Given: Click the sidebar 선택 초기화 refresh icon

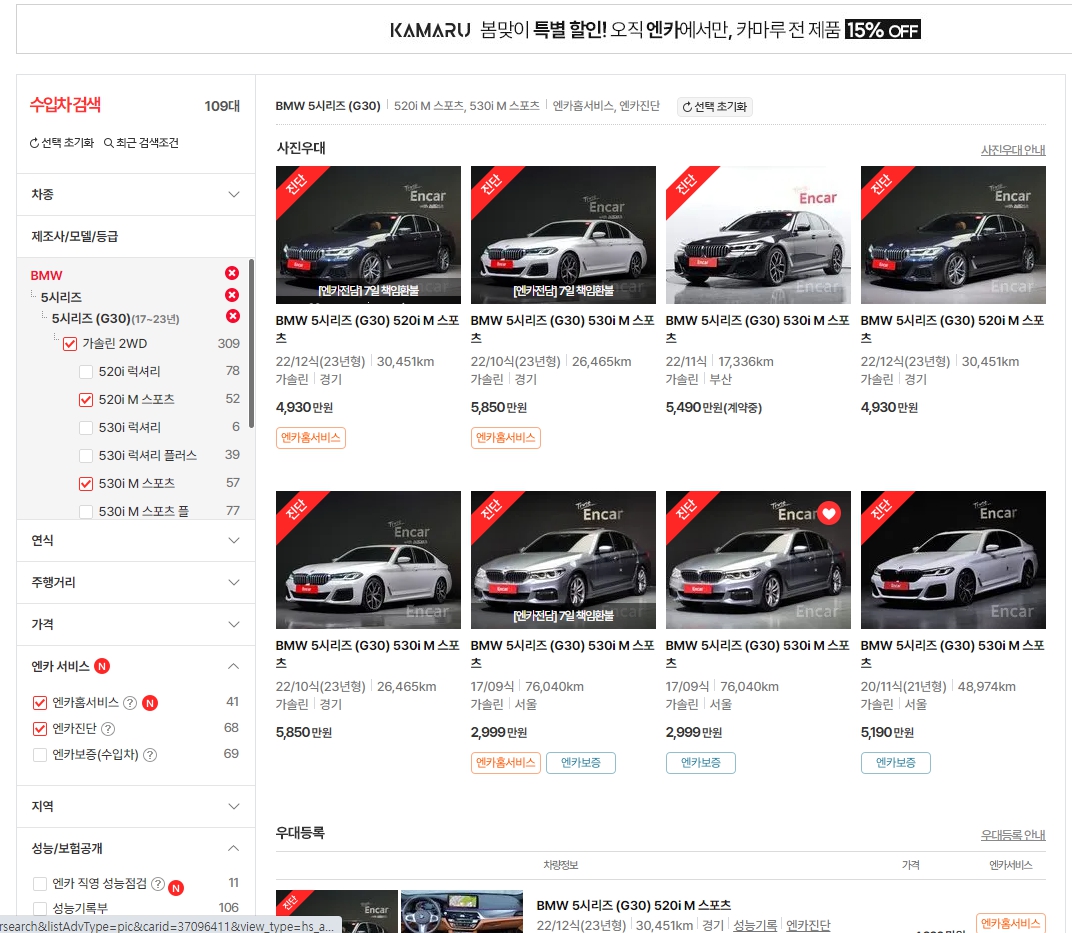Looking at the screenshot, I should click(x=34, y=143).
